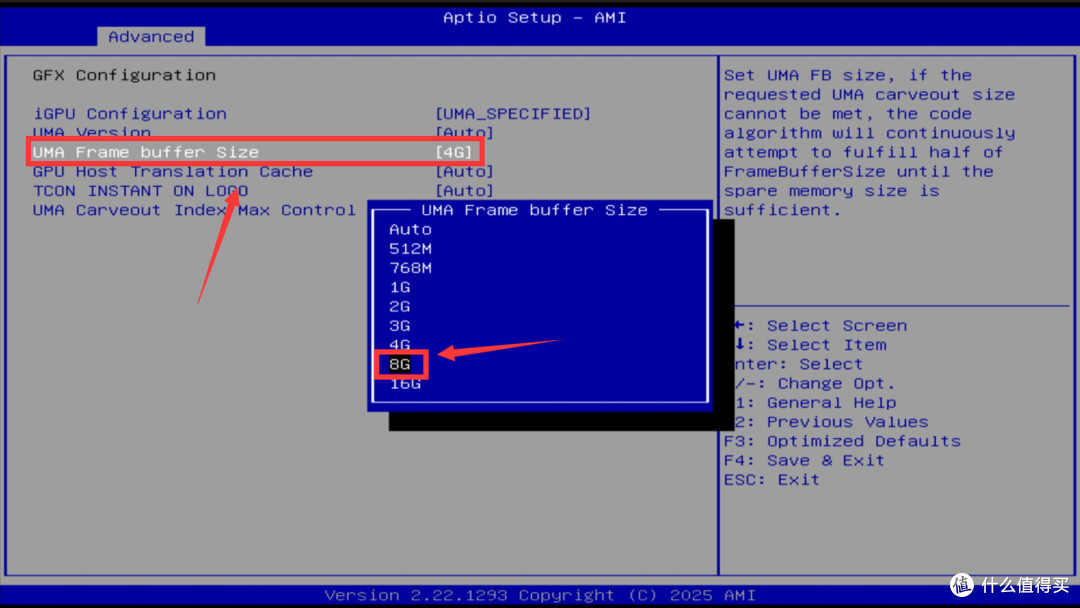1080x608 pixels.
Task: Choose 8G in frame buffer popup
Action: point(400,364)
